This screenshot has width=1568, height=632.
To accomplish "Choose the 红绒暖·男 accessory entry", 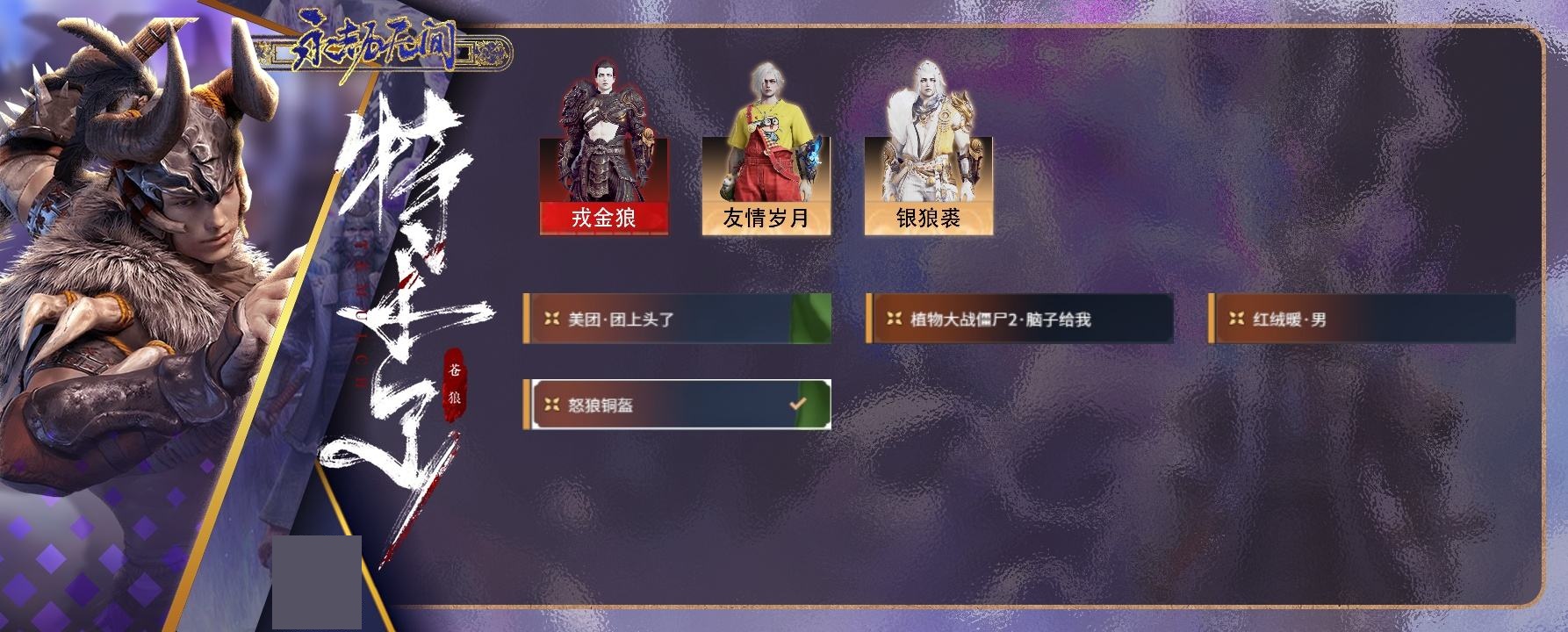I will (x=1362, y=319).
